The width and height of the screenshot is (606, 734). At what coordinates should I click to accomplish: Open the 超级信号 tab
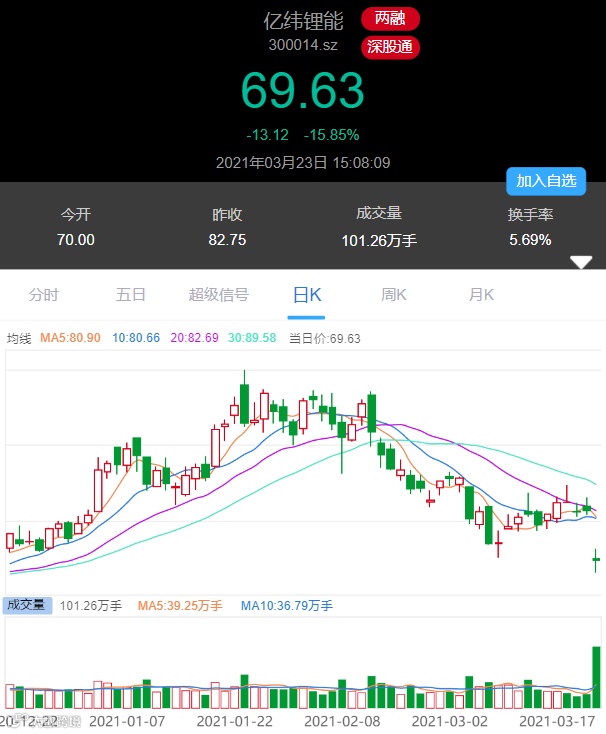pyautogui.click(x=219, y=295)
